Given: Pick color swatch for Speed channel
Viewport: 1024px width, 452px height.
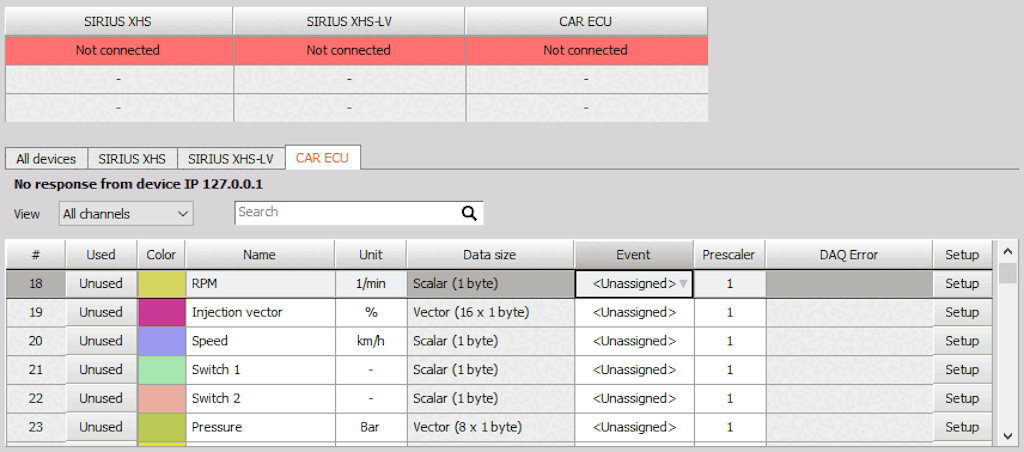Looking at the screenshot, I should pos(161,341).
